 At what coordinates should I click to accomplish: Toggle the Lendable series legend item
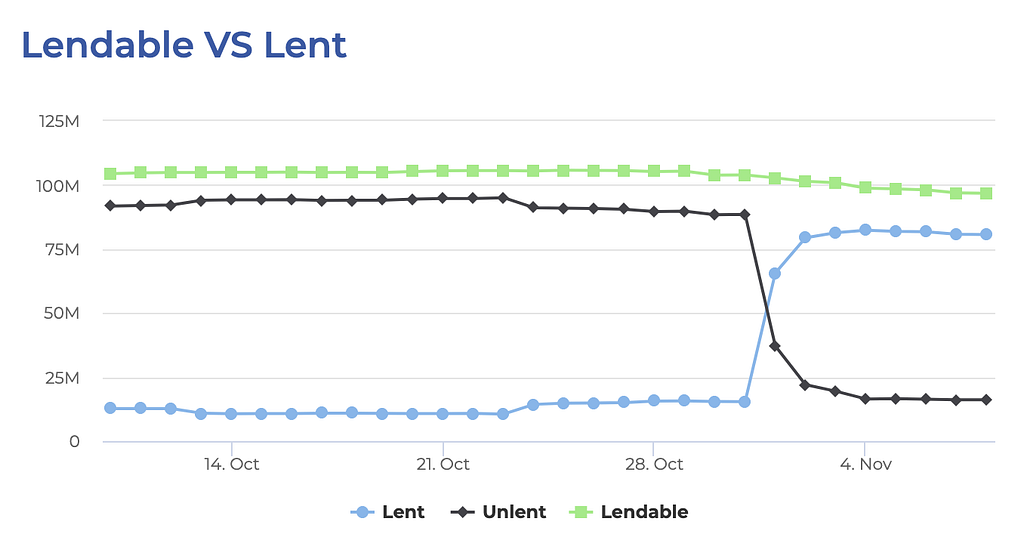[628, 512]
